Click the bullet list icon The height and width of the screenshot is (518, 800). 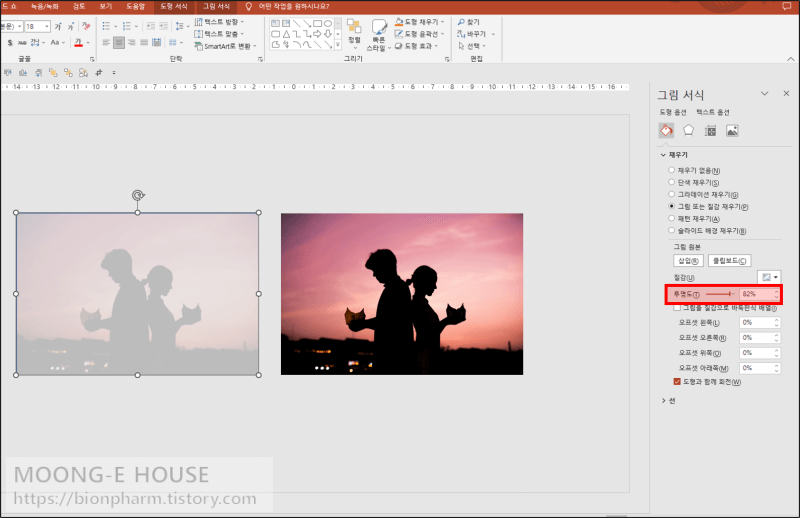(x=106, y=26)
